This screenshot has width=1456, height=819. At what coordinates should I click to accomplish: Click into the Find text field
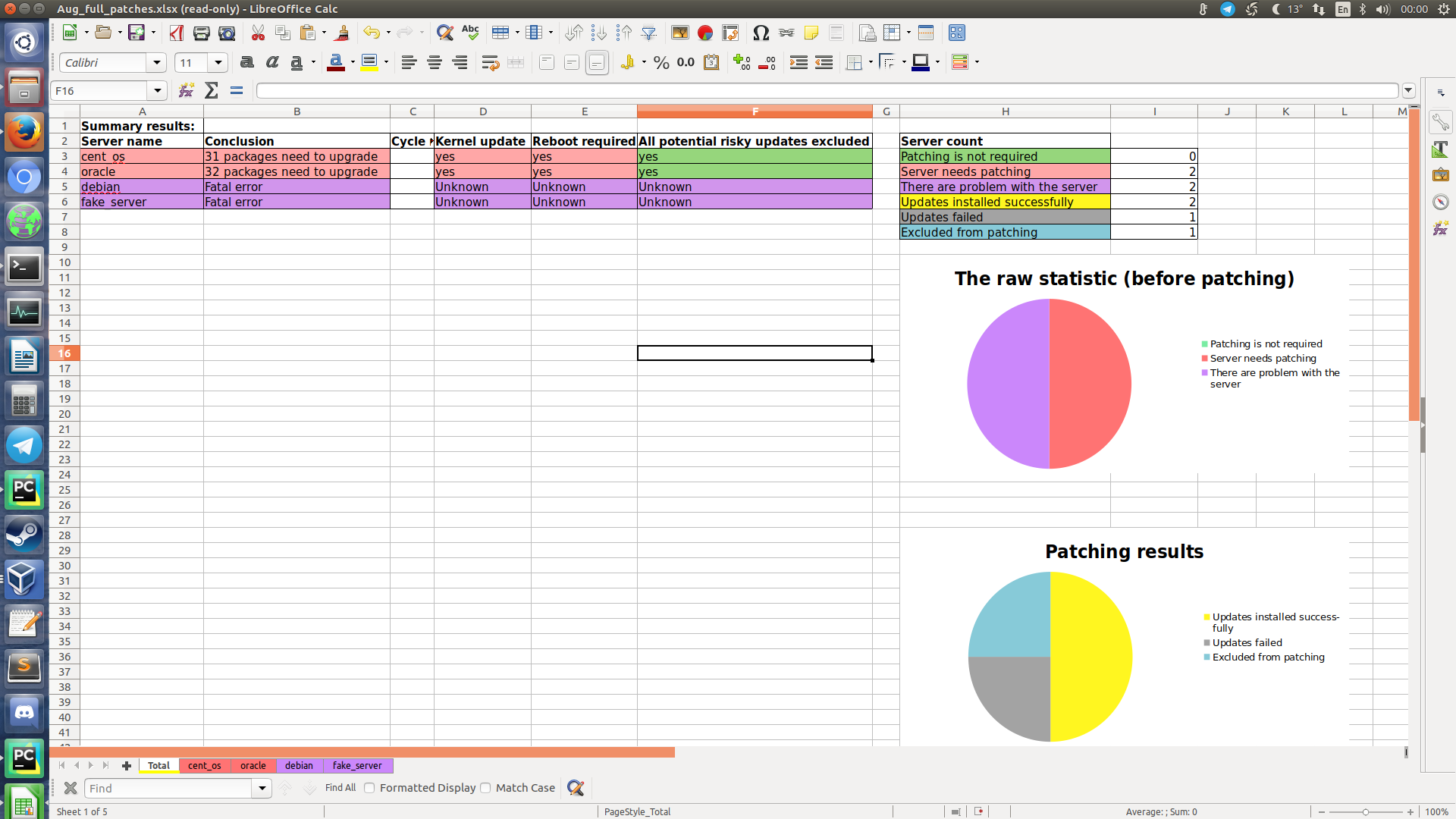click(x=168, y=789)
